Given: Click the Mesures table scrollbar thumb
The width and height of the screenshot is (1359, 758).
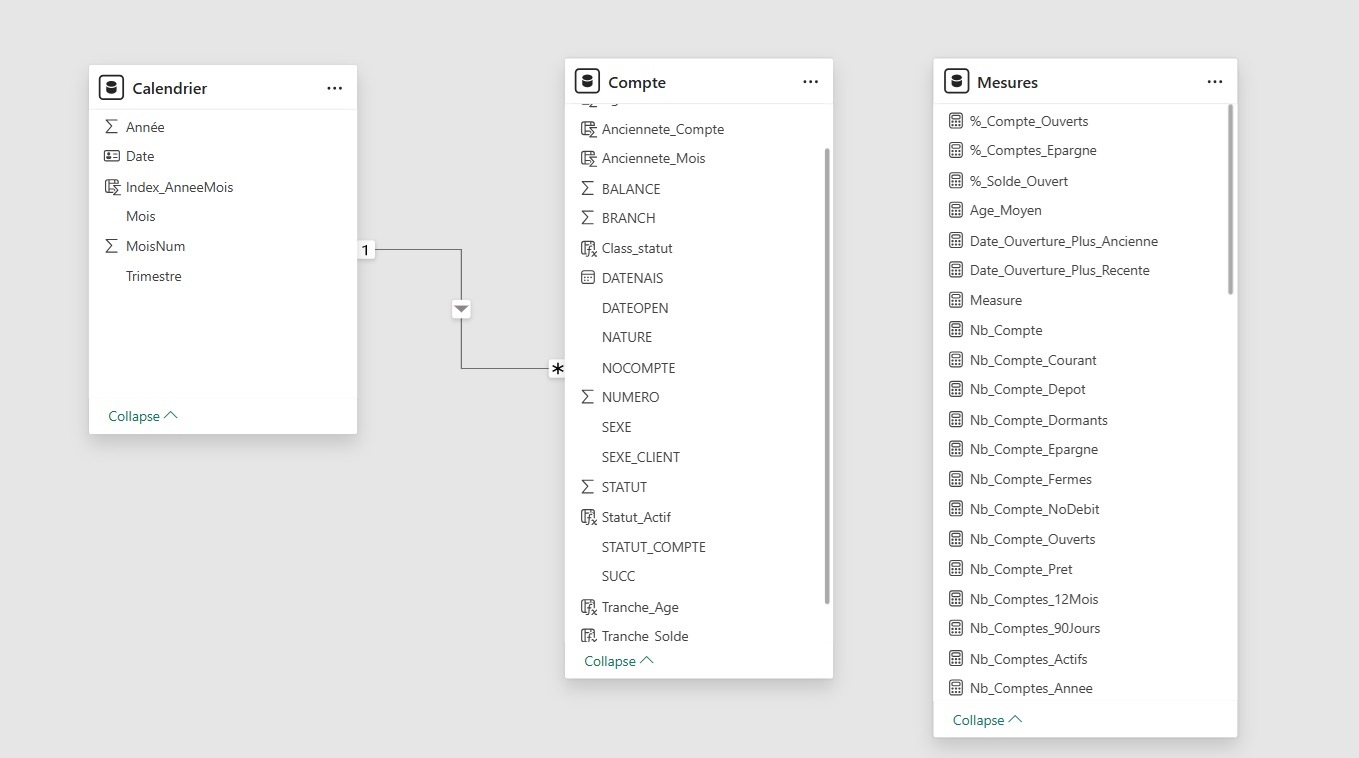Looking at the screenshot, I should [1230, 200].
